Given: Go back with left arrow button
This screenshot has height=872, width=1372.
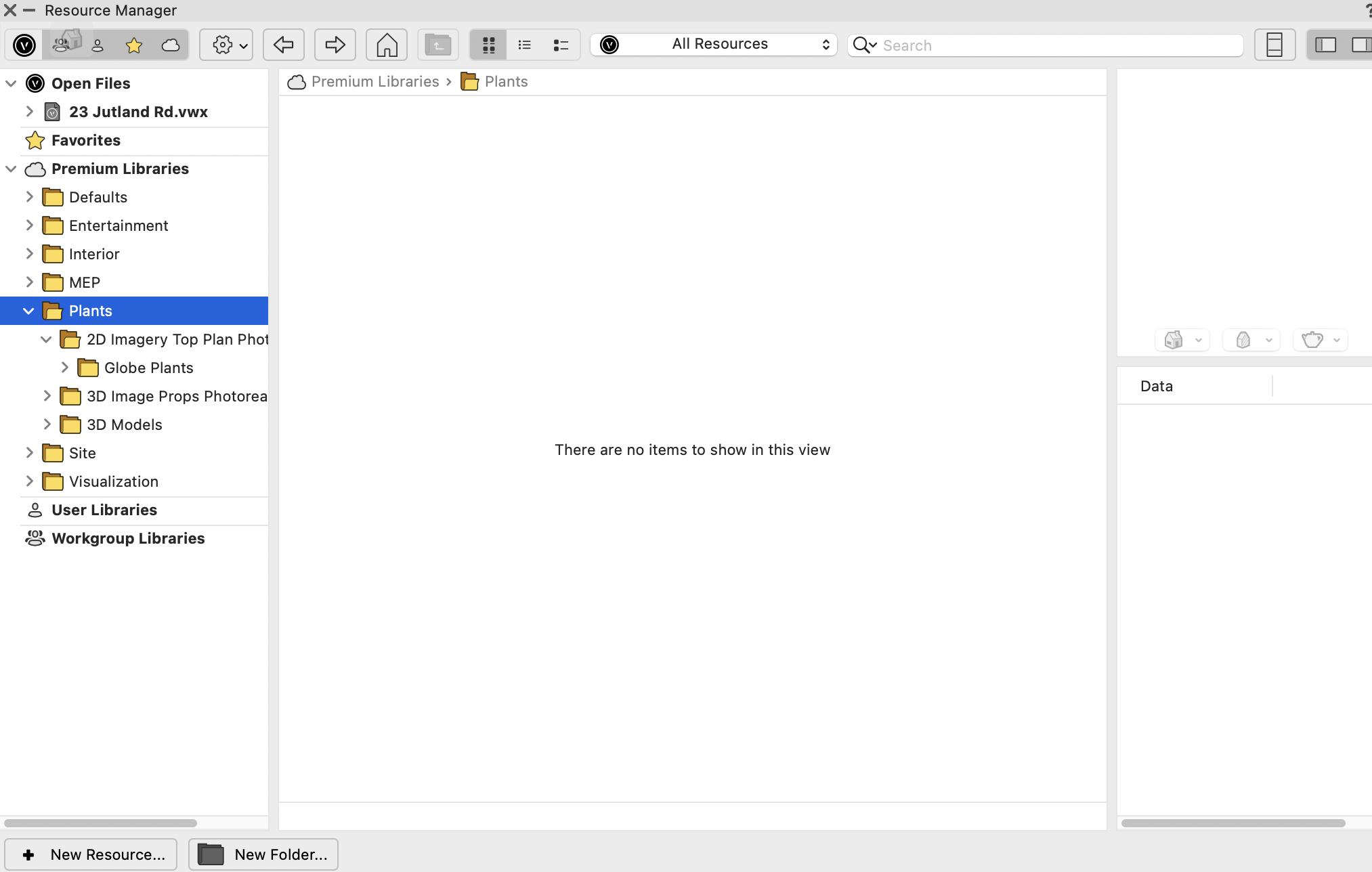Looking at the screenshot, I should pyautogui.click(x=283, y=45).
